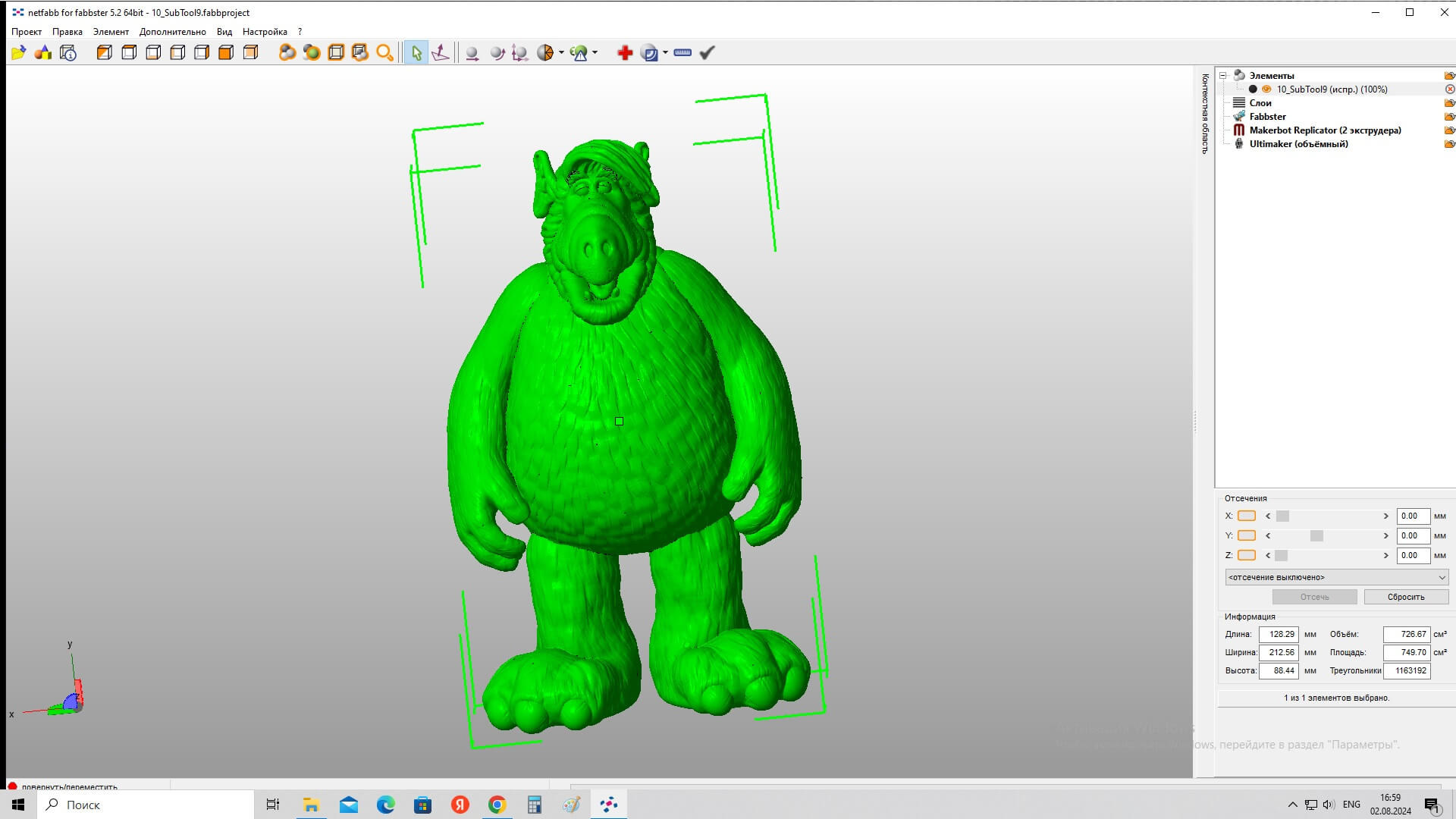The height and width of the screenshot is (819, 1456).
Task: Open dropdown arrow beside warning analysis icon
Action: 595,52
